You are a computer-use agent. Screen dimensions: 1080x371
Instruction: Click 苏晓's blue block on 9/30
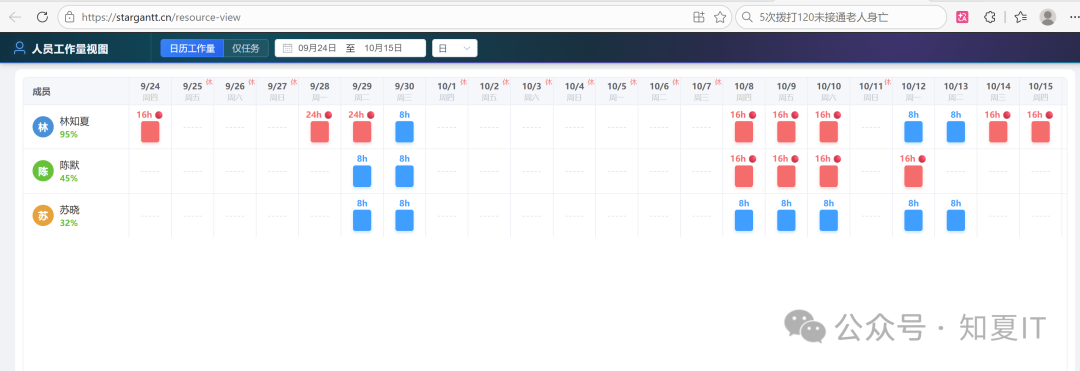404,220
